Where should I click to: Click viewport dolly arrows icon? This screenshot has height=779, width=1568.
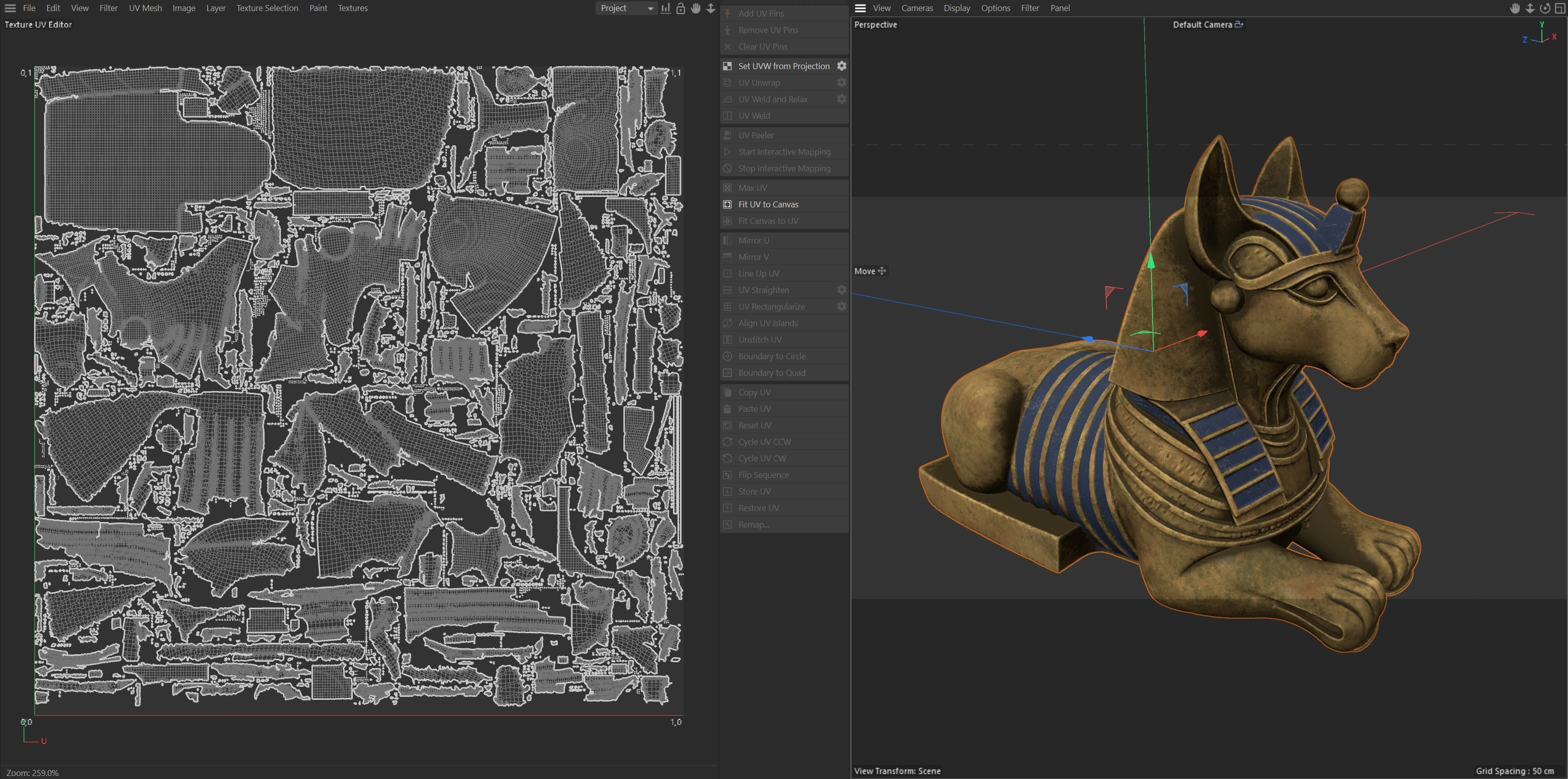(1529, 8)
